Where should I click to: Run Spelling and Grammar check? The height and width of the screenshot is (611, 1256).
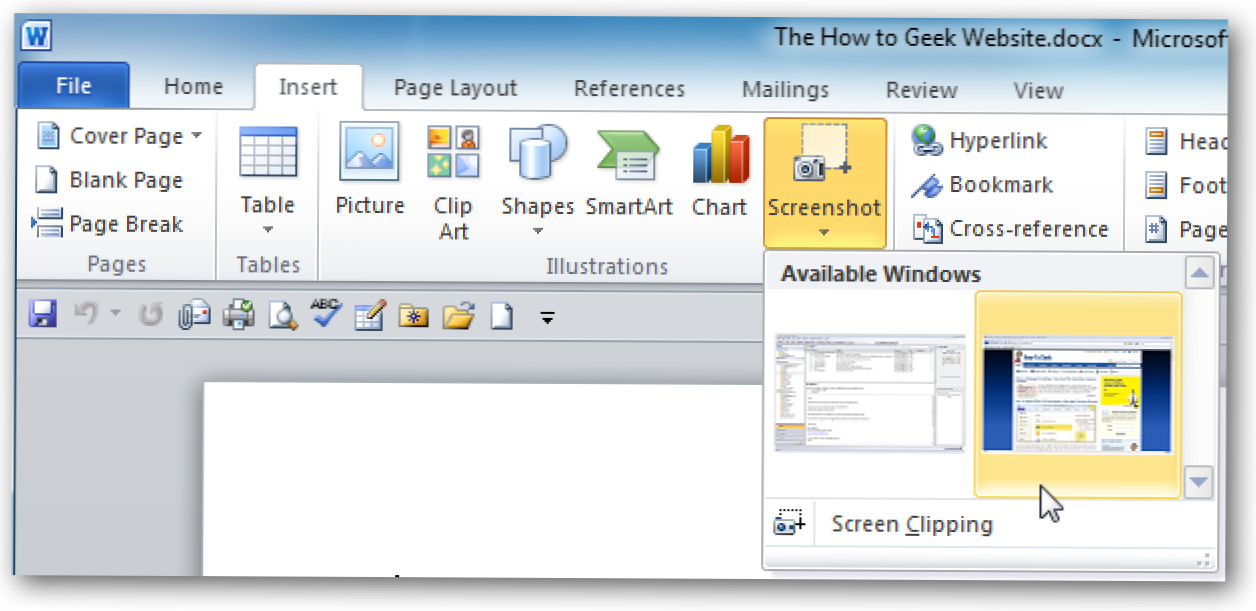[x=325, y=313]
